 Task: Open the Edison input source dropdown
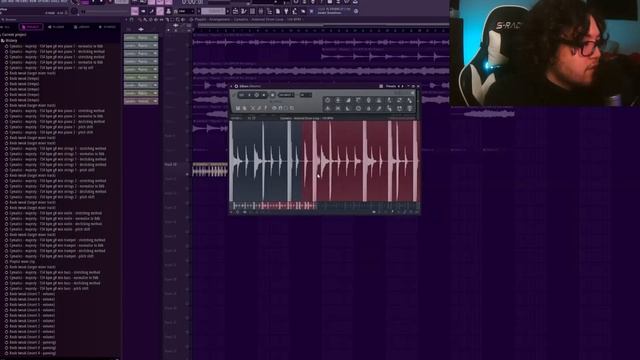coord(306,95)
